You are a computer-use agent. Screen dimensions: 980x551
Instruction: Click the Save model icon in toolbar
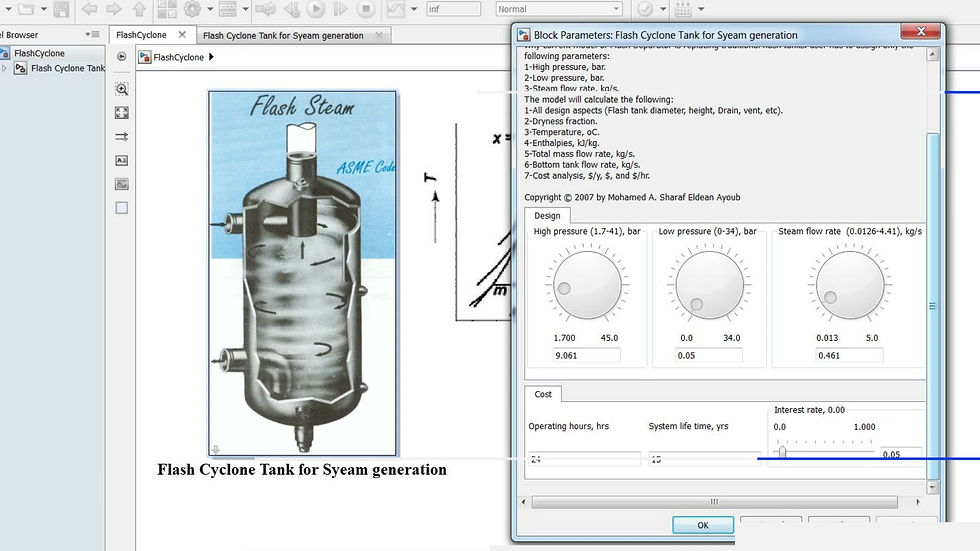point(61,9)
